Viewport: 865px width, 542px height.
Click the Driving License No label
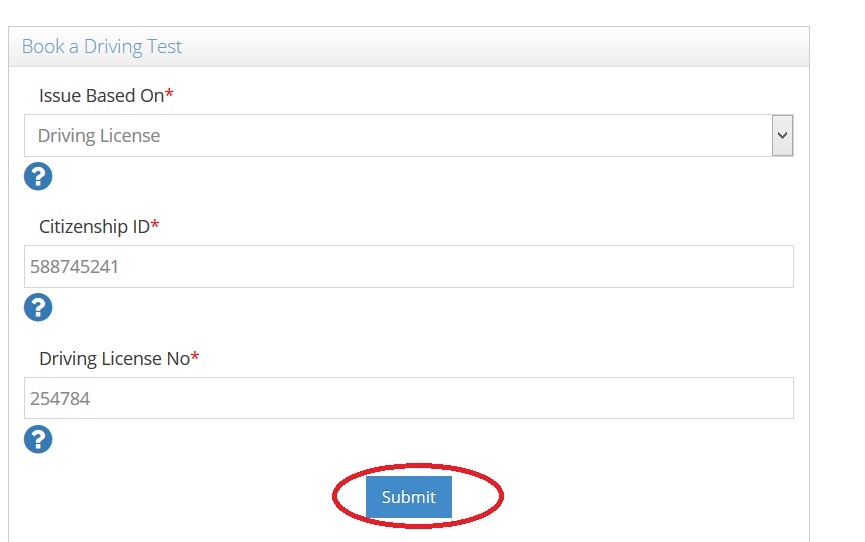click(114, 358)
